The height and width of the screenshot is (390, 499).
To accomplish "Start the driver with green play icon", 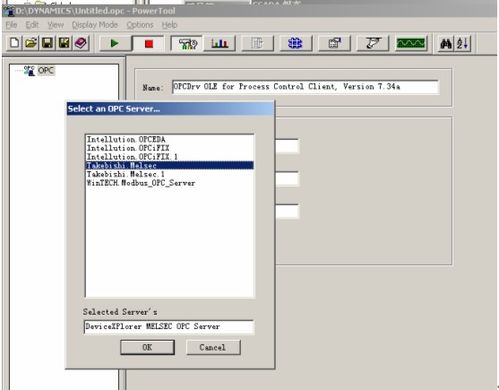I will [115, 43].
